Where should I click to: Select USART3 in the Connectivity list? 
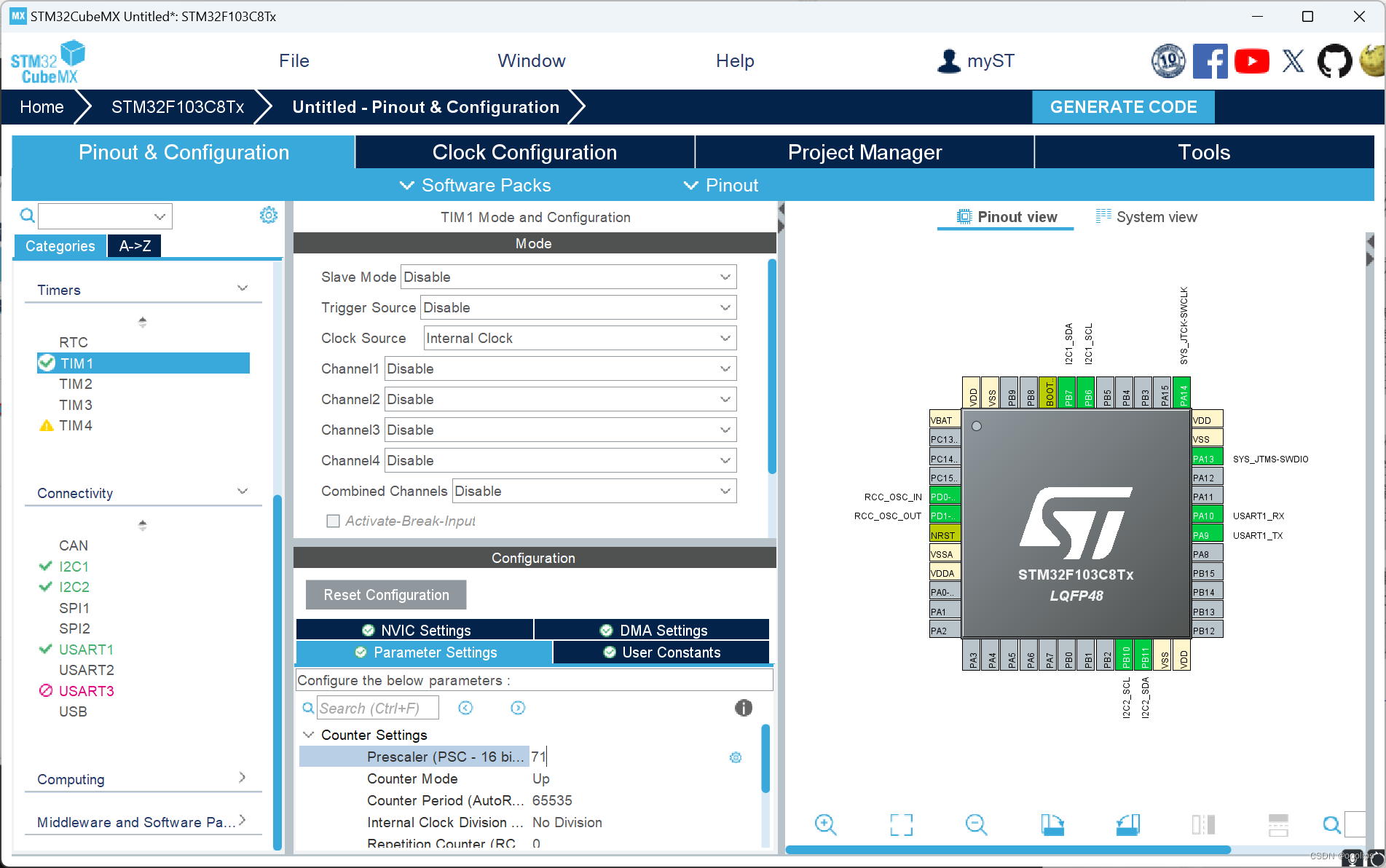[x=86, y=691]
